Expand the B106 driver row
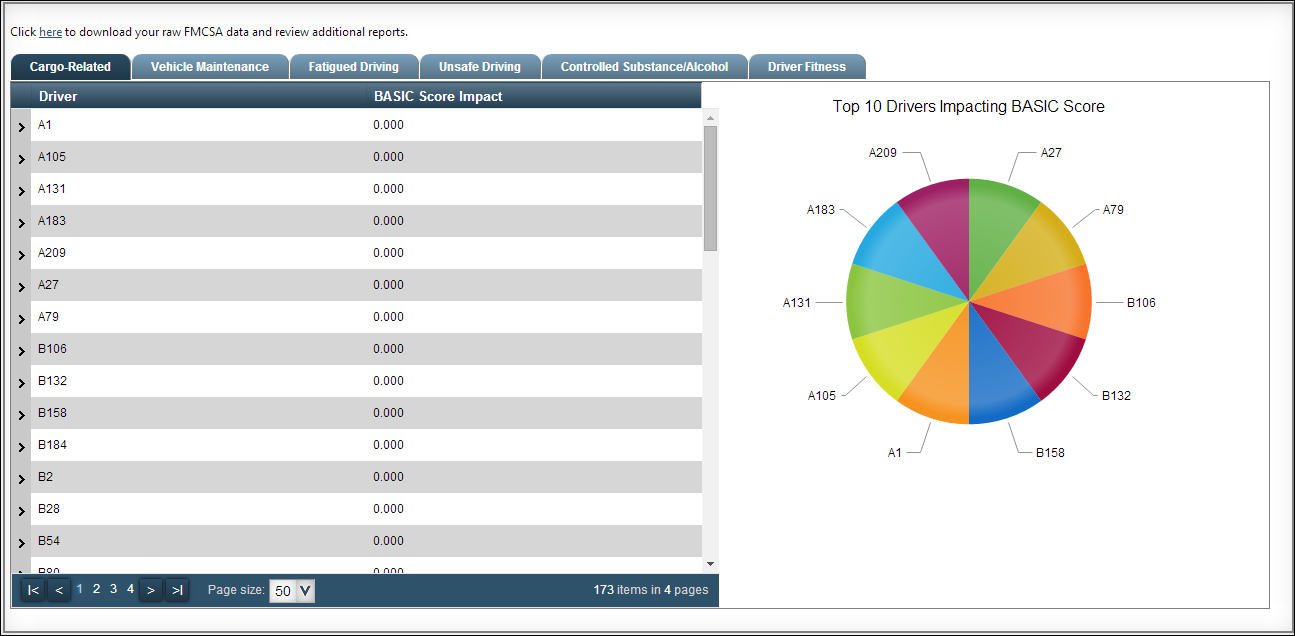Screen dimensions: 1295x636 point(21,350)
